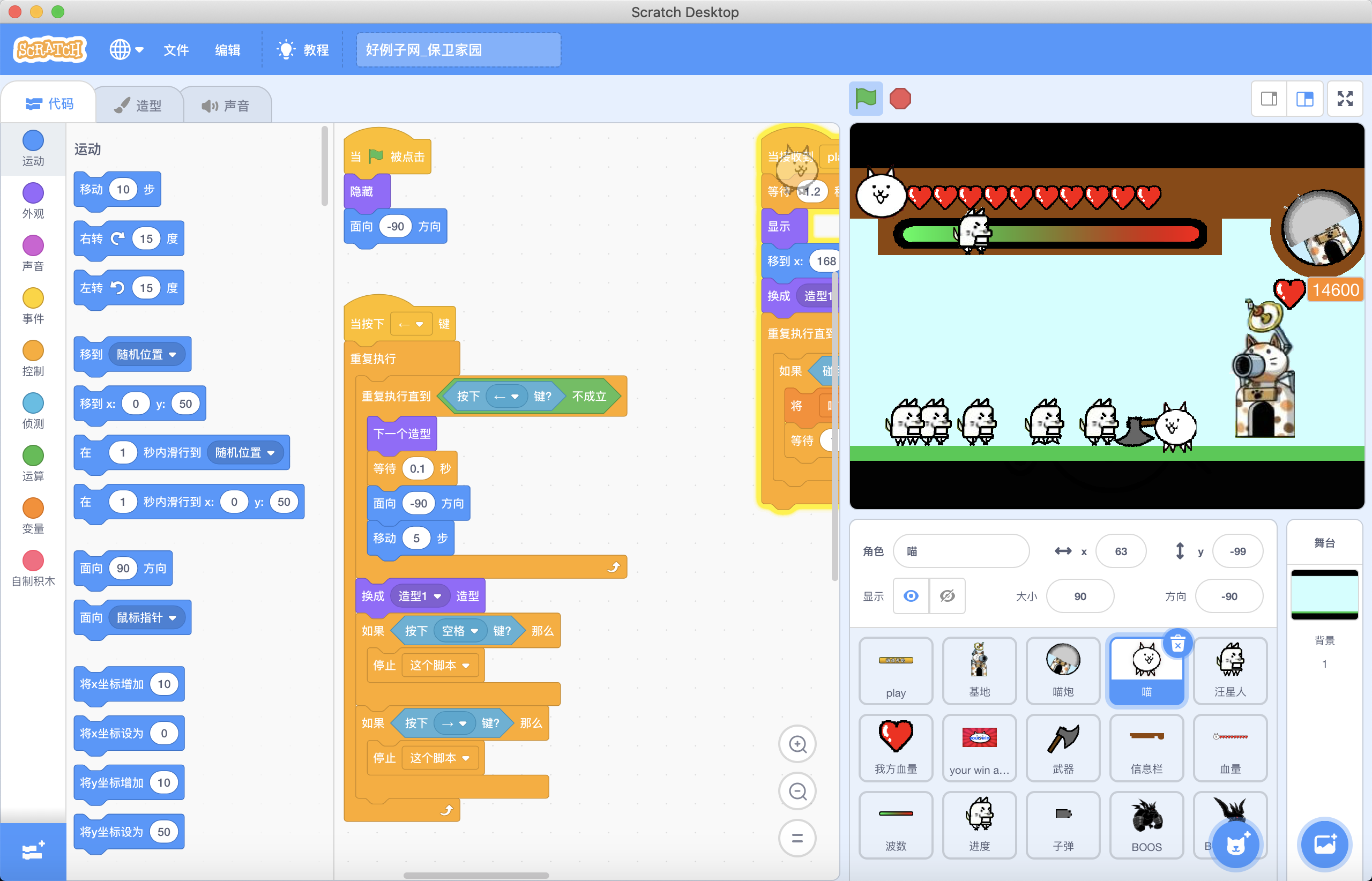
Task: Select the 子弹 sprite thumbnail
Action: coord(1062,825)
